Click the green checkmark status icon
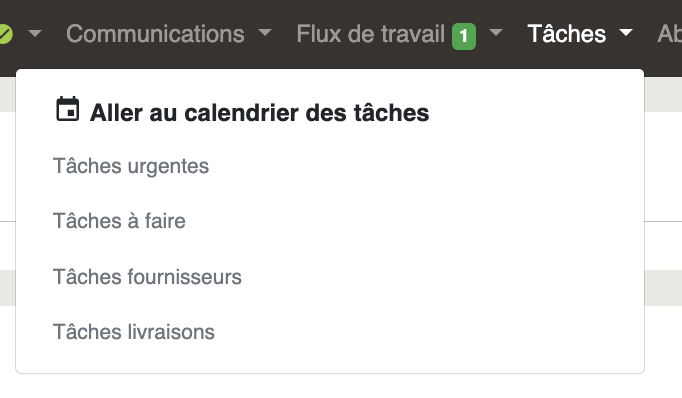Viewport: 682px width, 398px height. coord(5,34)
